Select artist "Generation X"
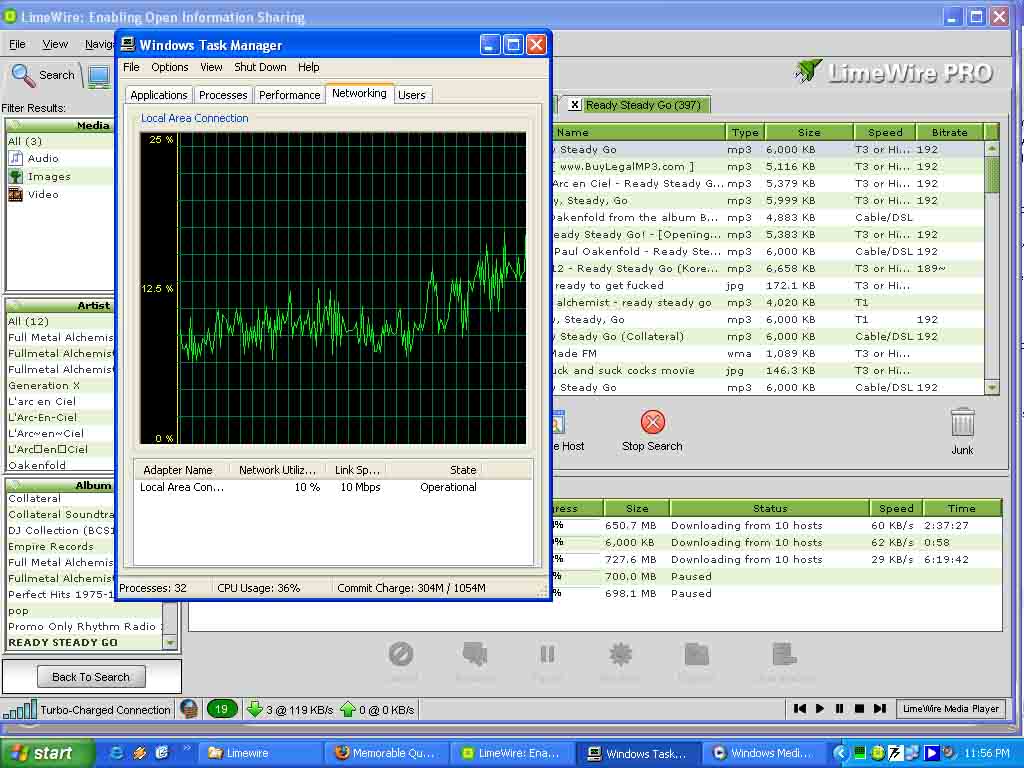1024x768 pixels. [x=60, y=385]
